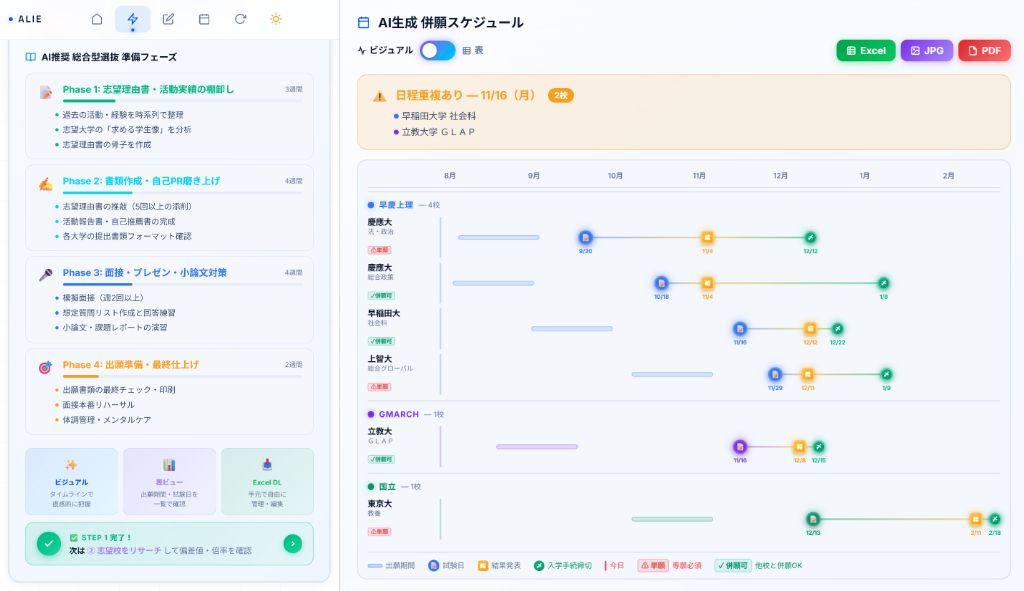Click the calendar icon beside AI生成 併願スケジュール
This screenshot has width=1024, height=591.
(364, 23)
